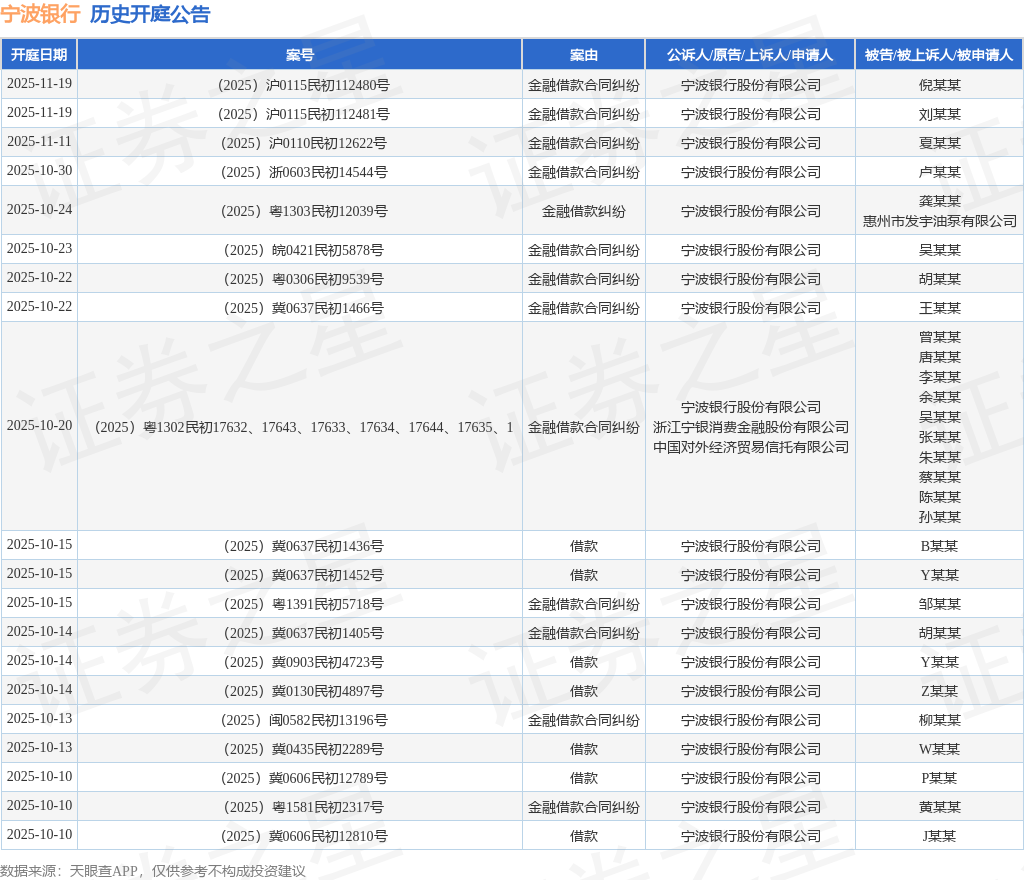The height and width of the screenshot is (880, 1024).
Task: Click defendant W某某
Action: (x=940, y=749)
